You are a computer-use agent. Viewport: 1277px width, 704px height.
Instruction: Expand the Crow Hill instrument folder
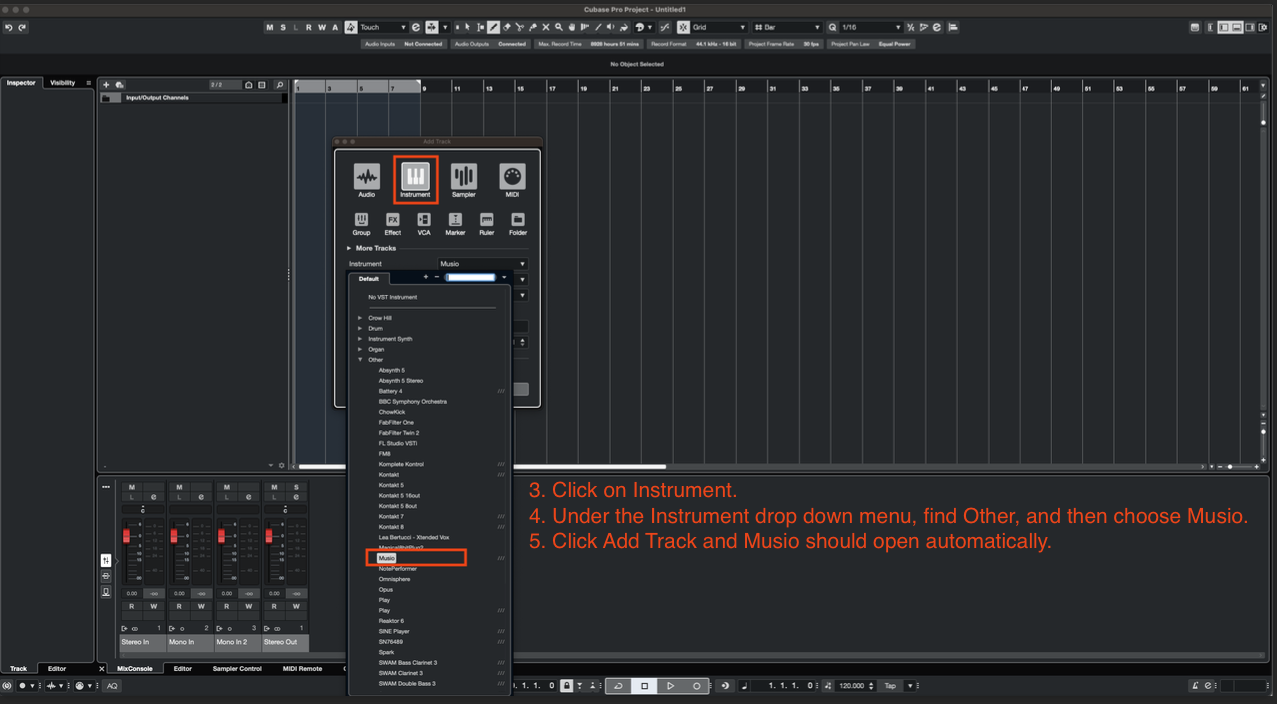tap(361, 318)
